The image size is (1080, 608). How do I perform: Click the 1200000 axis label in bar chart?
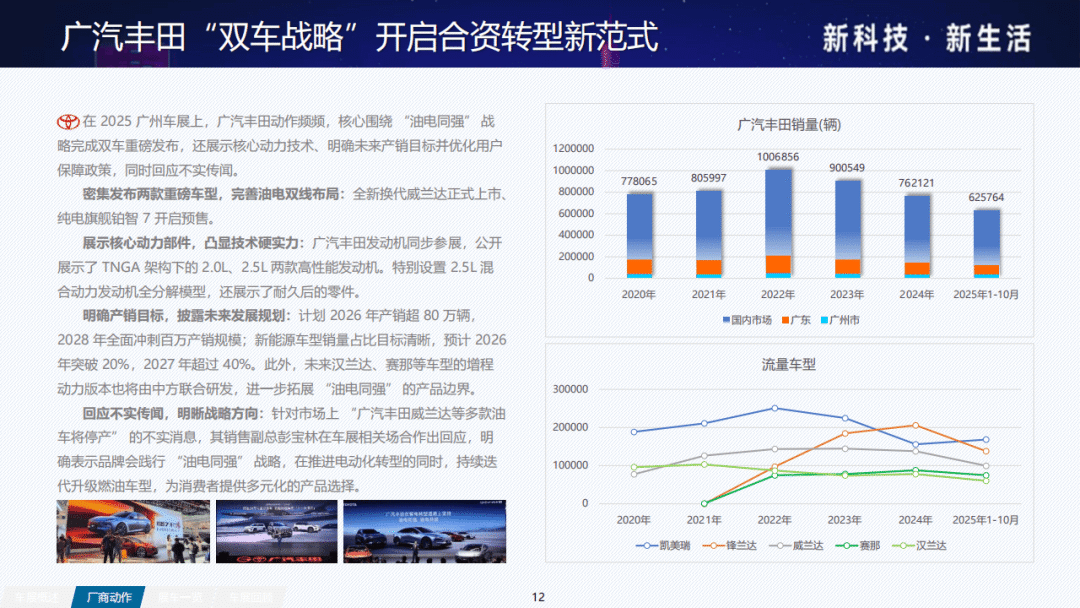(x=573, y=149)
